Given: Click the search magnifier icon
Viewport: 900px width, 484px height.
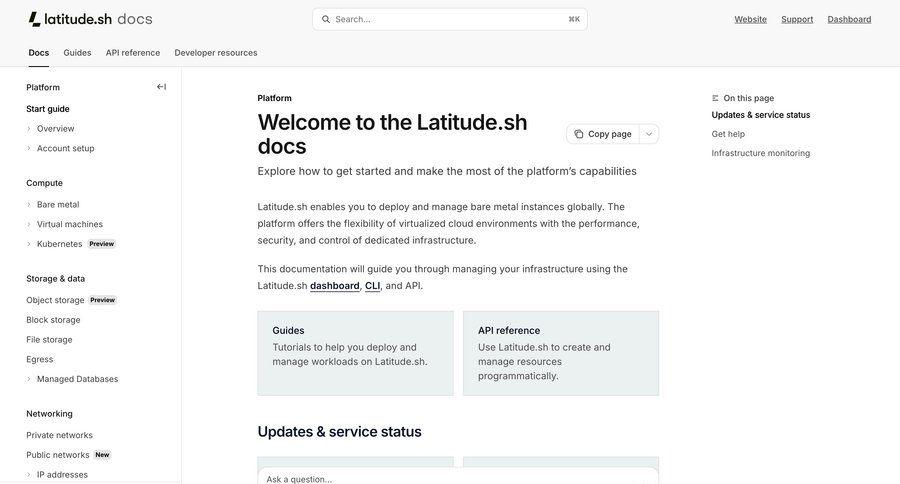Looking at the screenshot, I should tap(325, 19).
